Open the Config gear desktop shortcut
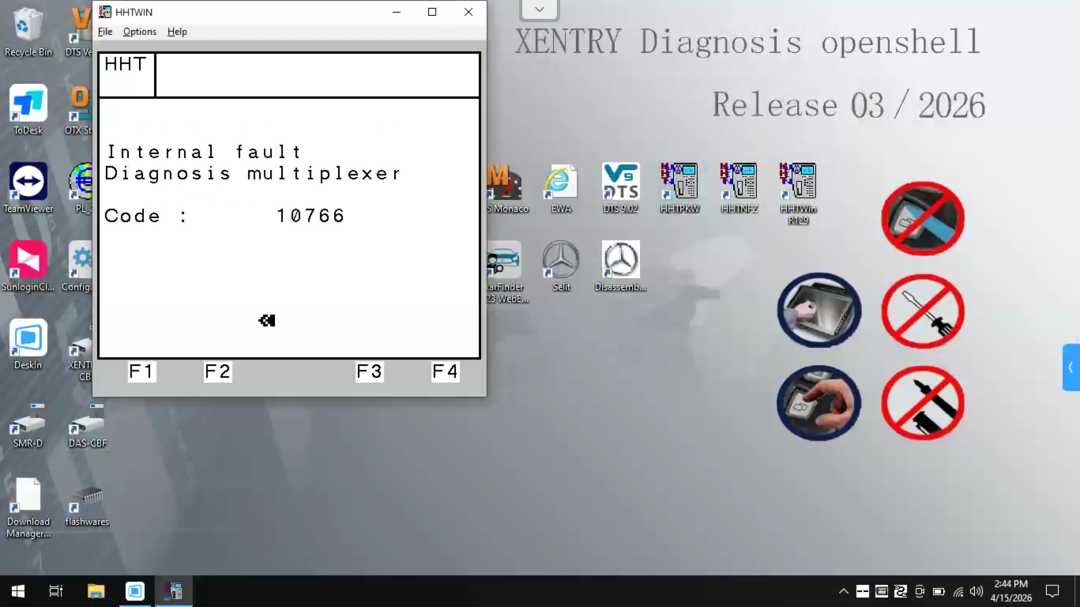Screen dimensions: 1080x607 coord(80,266)
